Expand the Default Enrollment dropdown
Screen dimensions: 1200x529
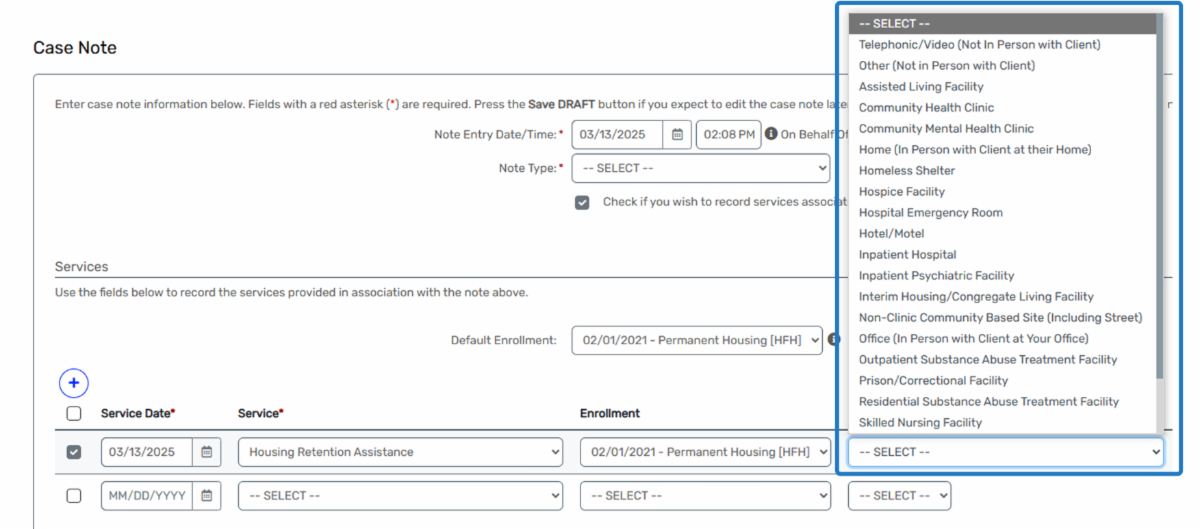click(697, 340)
